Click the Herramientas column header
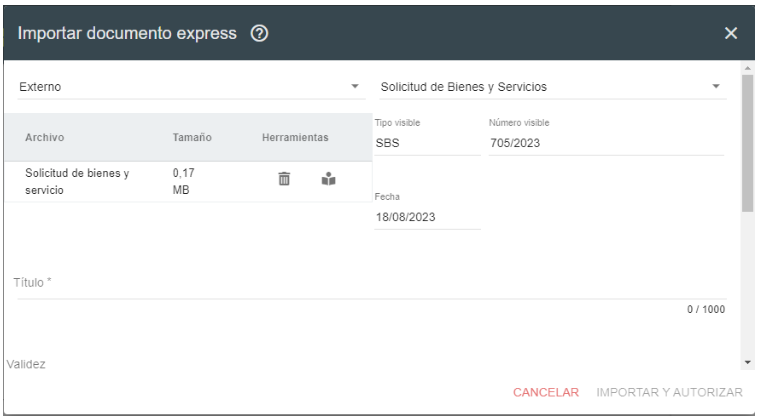 coord(295,138)
